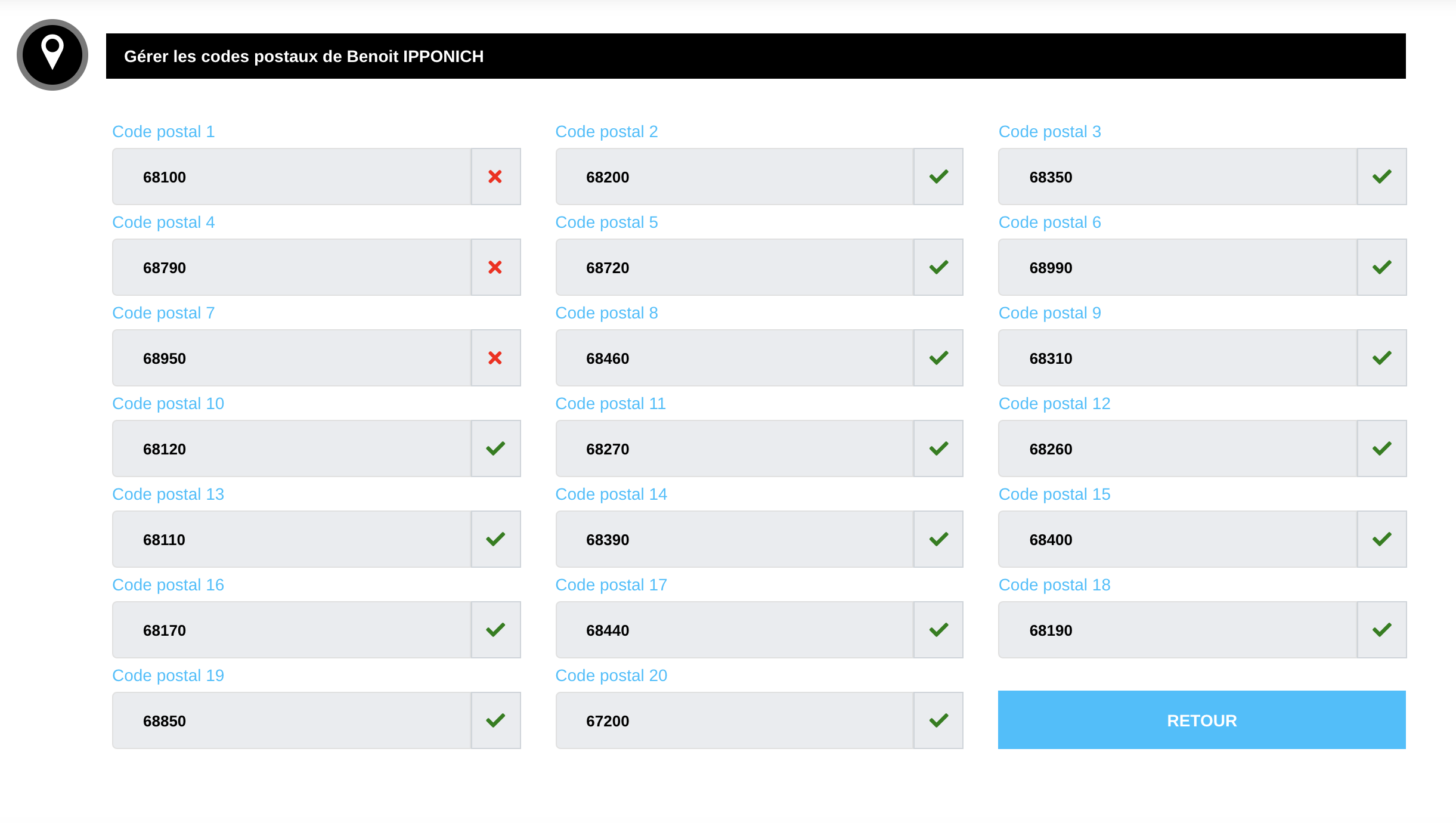Click the green check next to 68350

(x=1381, y=177)
